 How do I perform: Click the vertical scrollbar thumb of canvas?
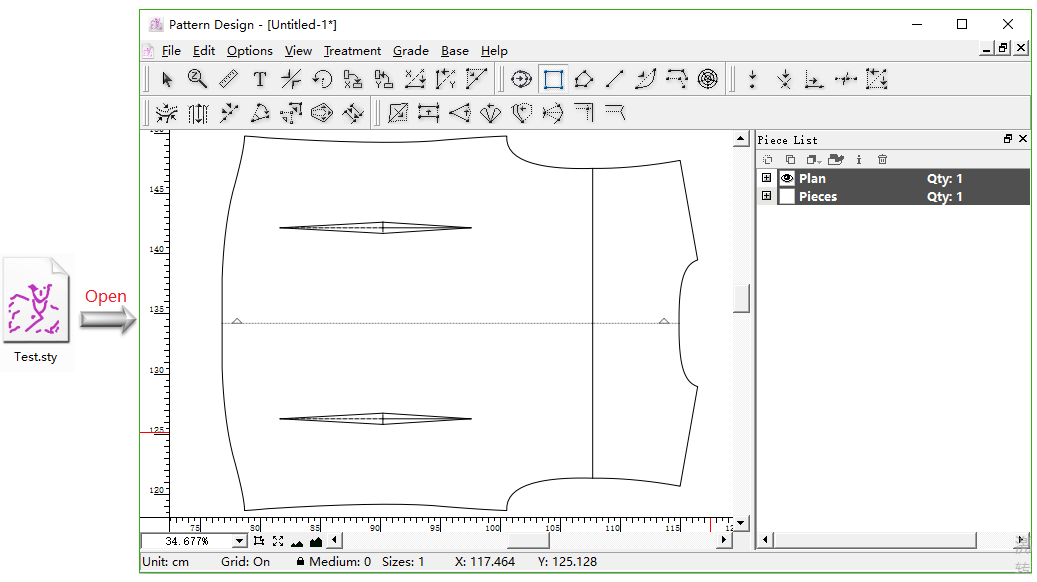tap(741, 298)
